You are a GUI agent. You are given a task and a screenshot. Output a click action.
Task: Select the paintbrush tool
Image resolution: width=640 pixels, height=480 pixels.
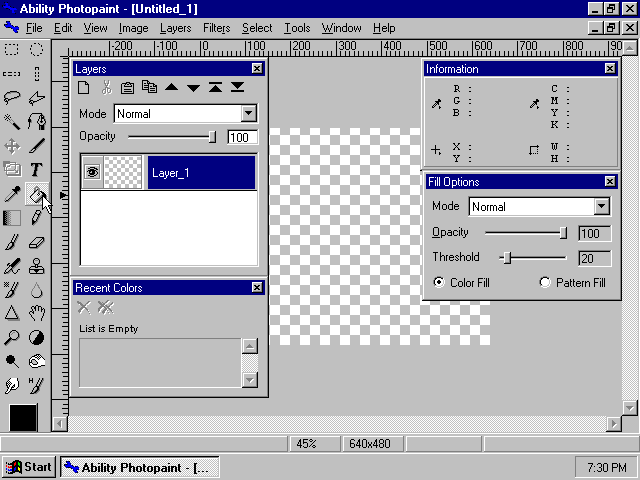click(12, 242)
